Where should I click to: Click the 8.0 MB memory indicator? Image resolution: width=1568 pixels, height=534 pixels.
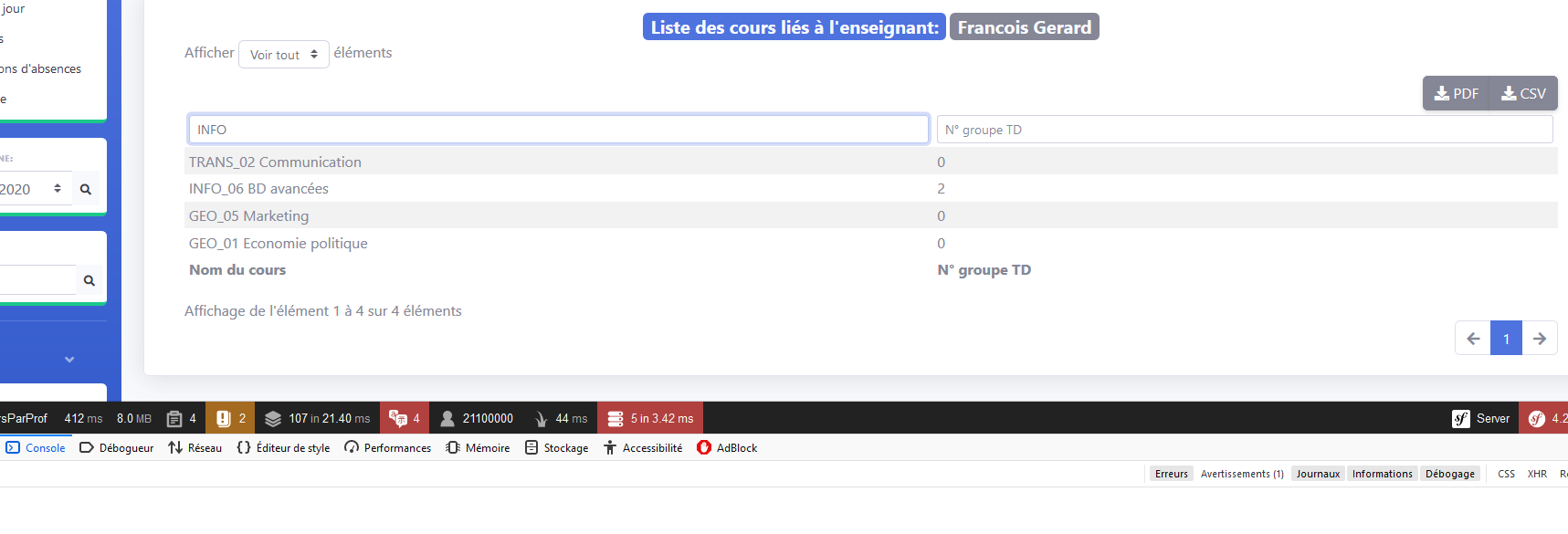[x=134, y=418]
